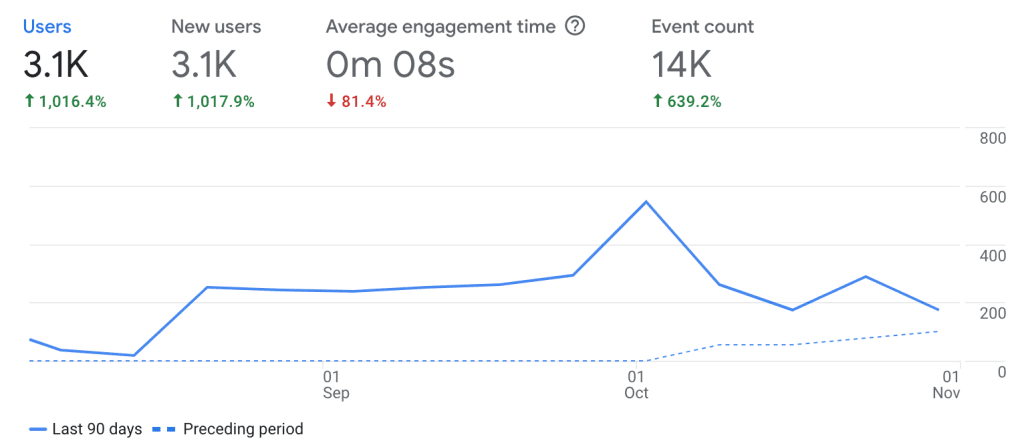Select the 01 Sep date on the axis
1024x445 pixels.
click(336, 384)
